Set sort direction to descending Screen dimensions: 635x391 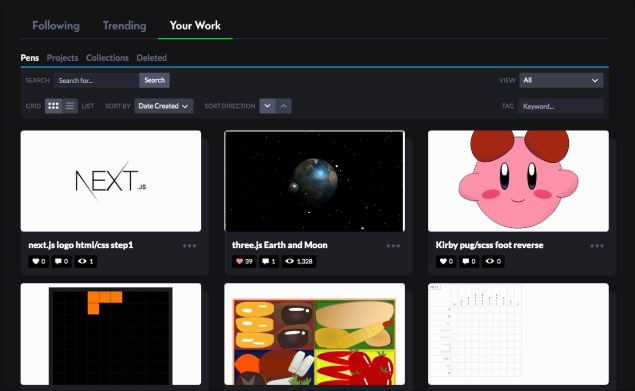[267, 106]
